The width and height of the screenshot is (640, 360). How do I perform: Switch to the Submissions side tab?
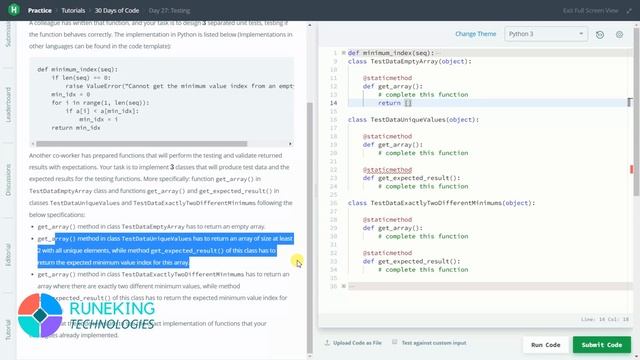(8, 35)
